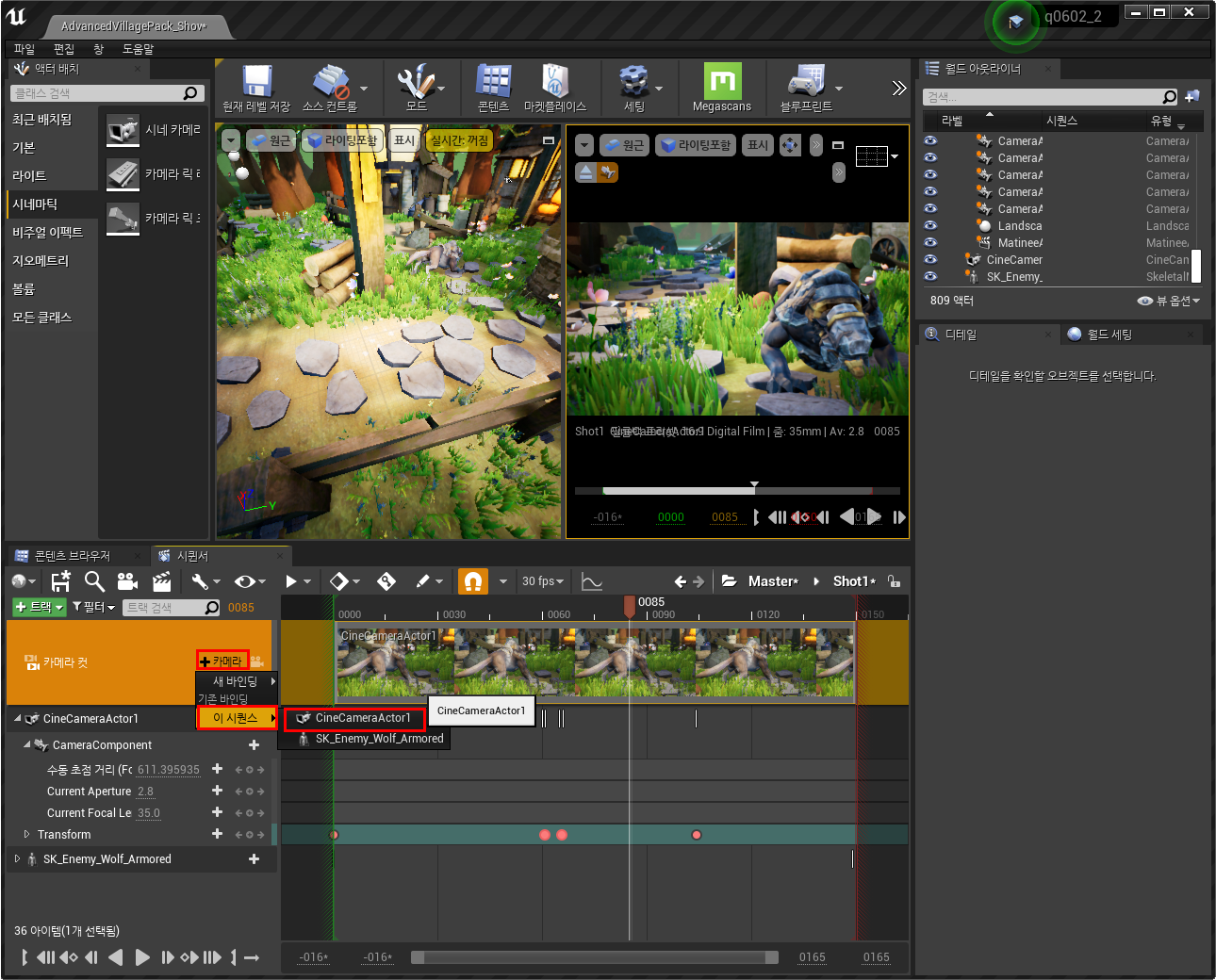Click the Lit button in the left viewport
Image resolution: width=1216 pixels, height=980 pixels.
pos(344,140)
